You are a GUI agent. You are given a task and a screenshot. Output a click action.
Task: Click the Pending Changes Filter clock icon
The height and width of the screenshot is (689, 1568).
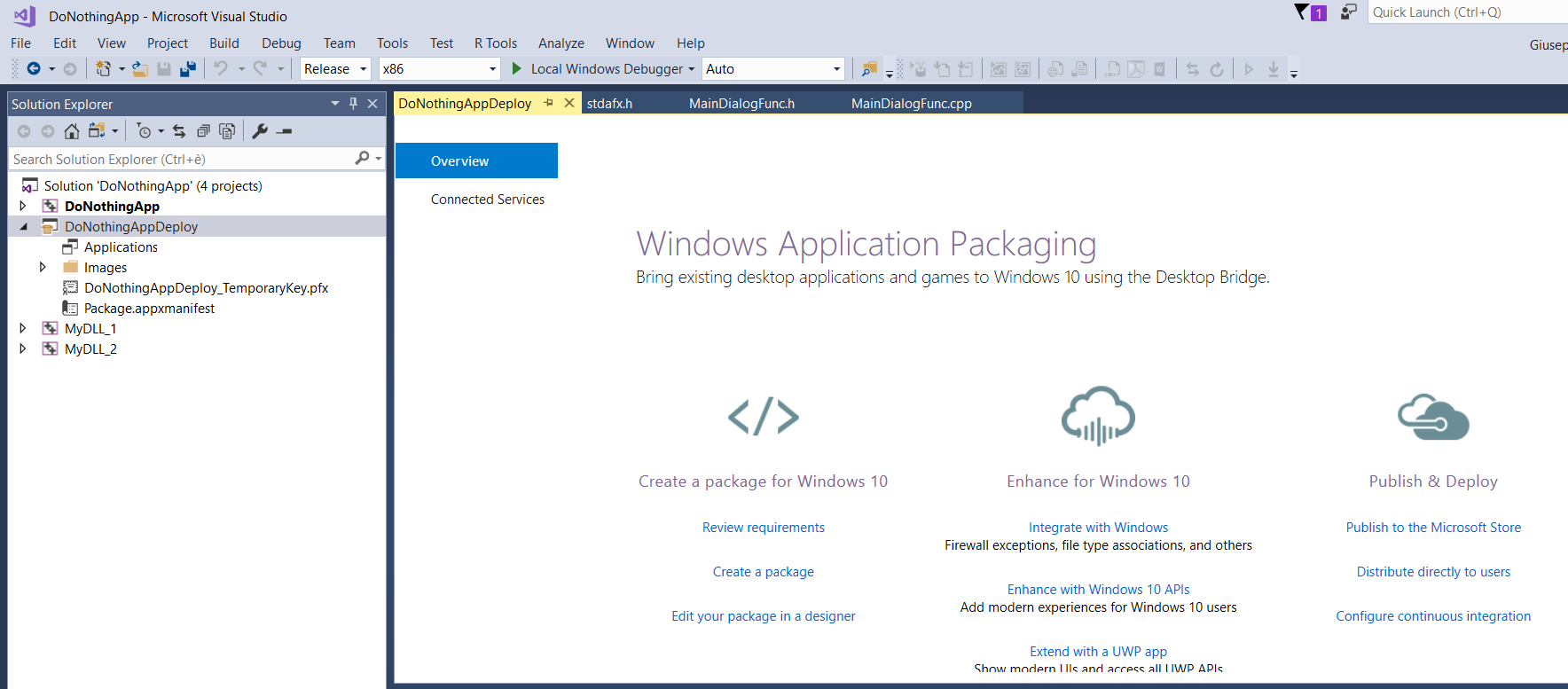tap(144, 131)
